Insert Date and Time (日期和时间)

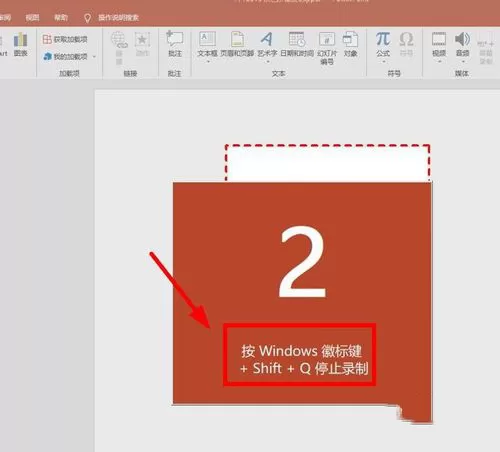297,44
